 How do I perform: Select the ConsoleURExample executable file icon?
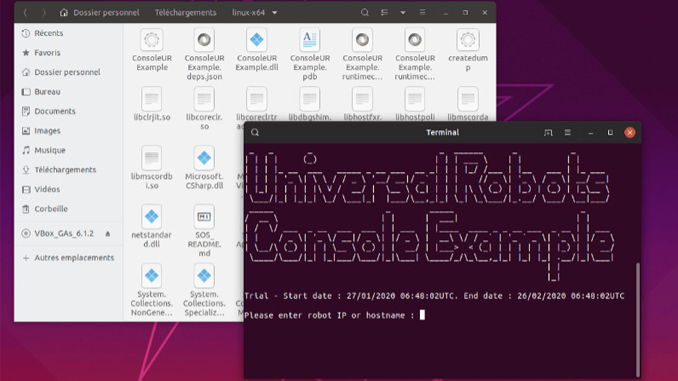click(x=152, y=40)
